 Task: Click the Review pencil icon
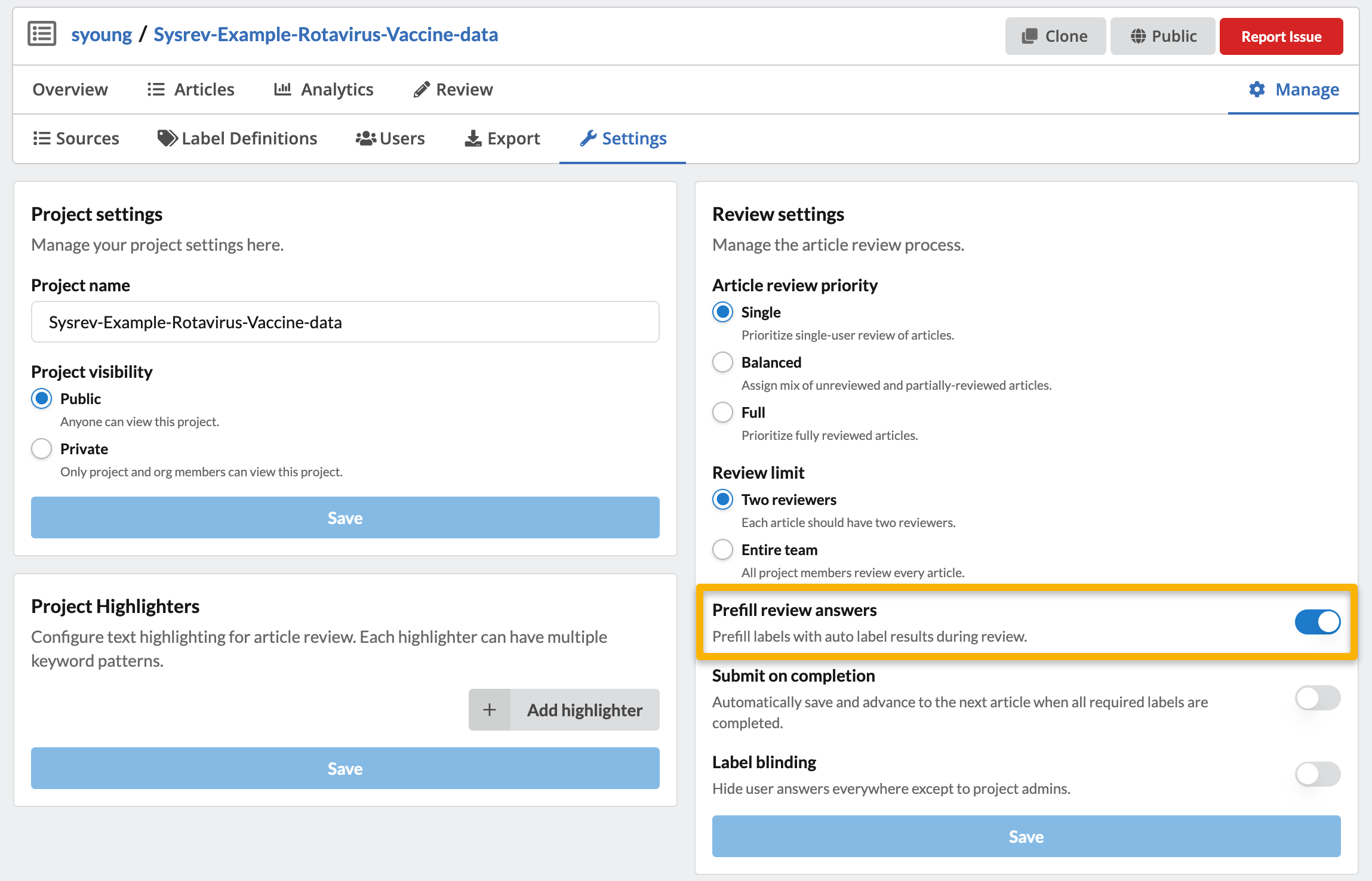point(422,90)
